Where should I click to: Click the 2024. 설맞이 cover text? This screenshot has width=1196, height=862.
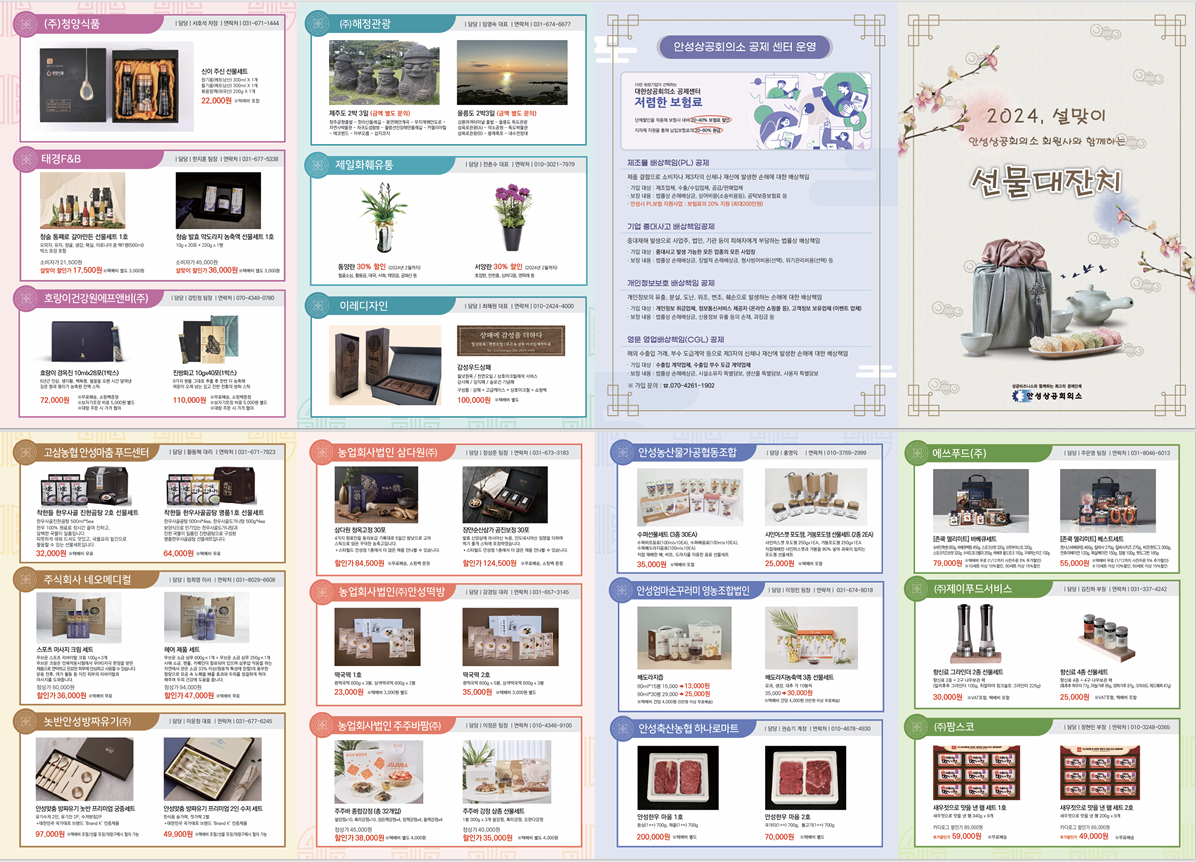[x=1046, y=116]
